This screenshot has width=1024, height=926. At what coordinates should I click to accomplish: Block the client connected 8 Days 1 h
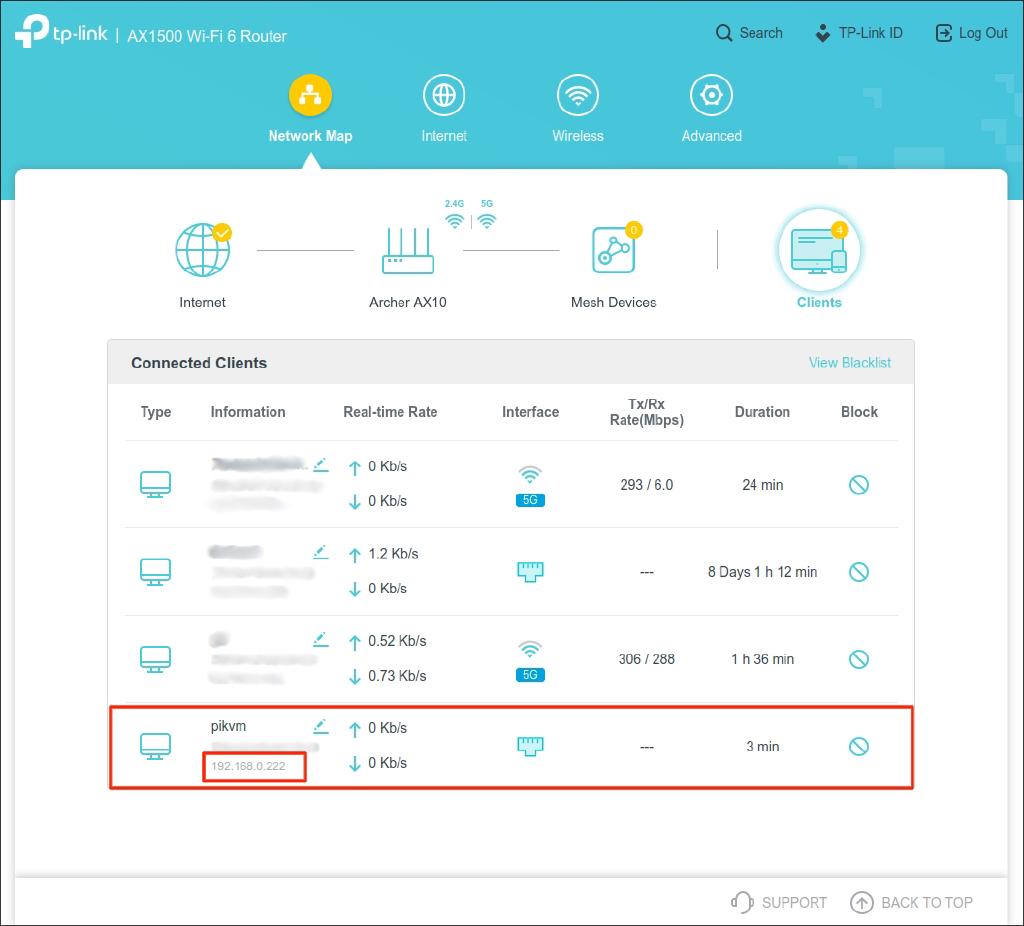point(858,572)
